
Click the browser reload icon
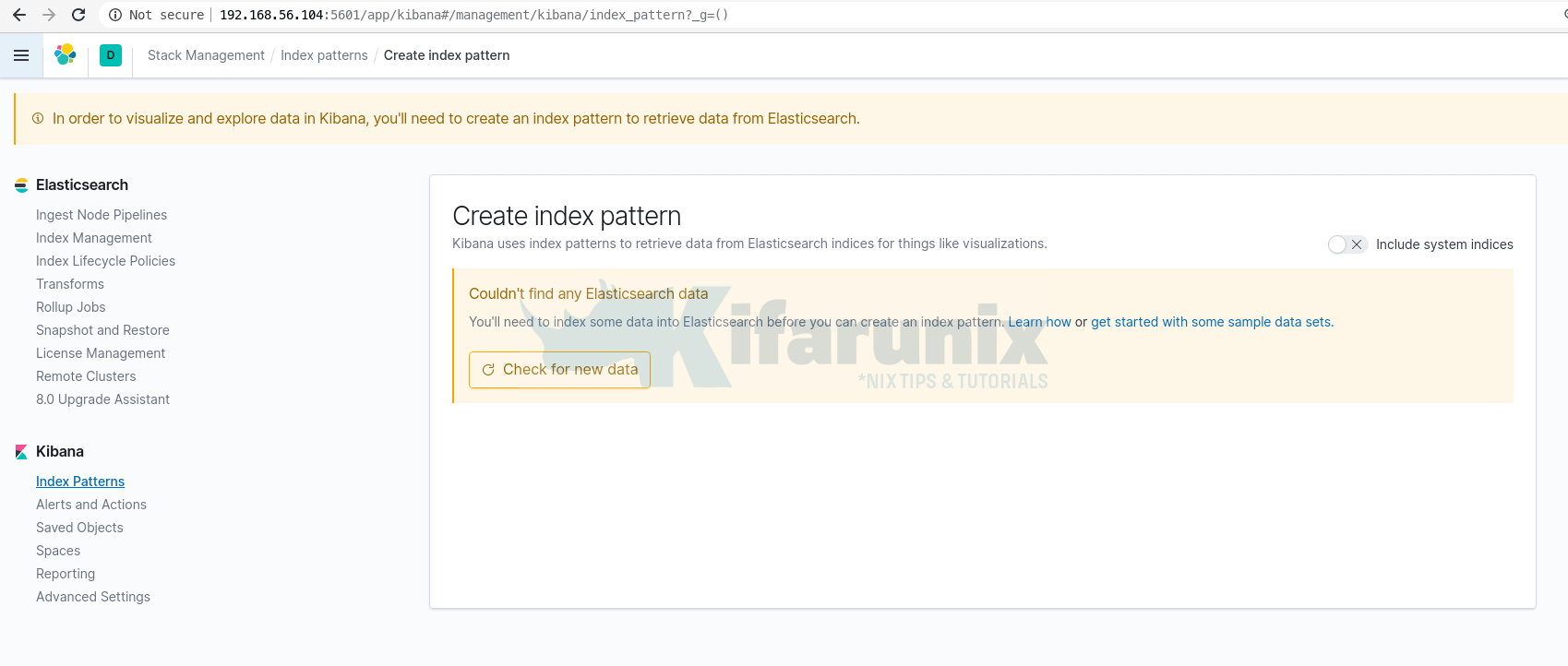click(x=78, y=15)
